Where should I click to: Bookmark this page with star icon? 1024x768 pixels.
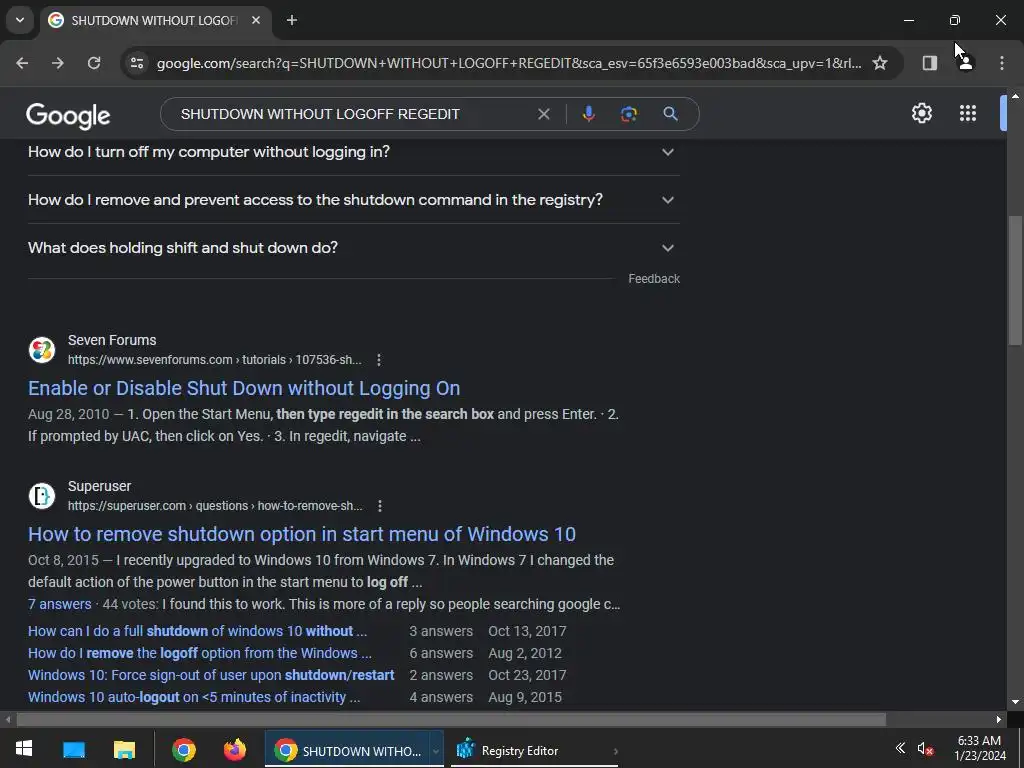tap(880, 63)
